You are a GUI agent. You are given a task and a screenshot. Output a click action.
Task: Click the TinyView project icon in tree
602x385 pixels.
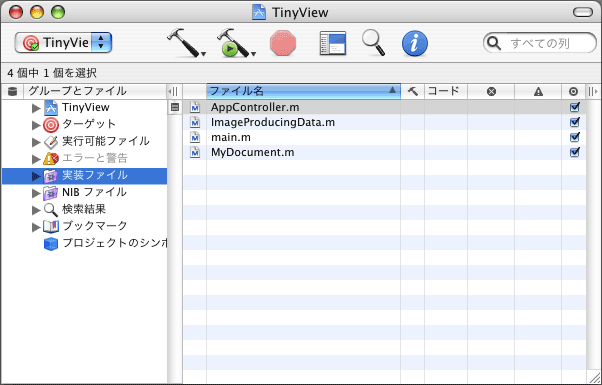(x=51, y=107)
